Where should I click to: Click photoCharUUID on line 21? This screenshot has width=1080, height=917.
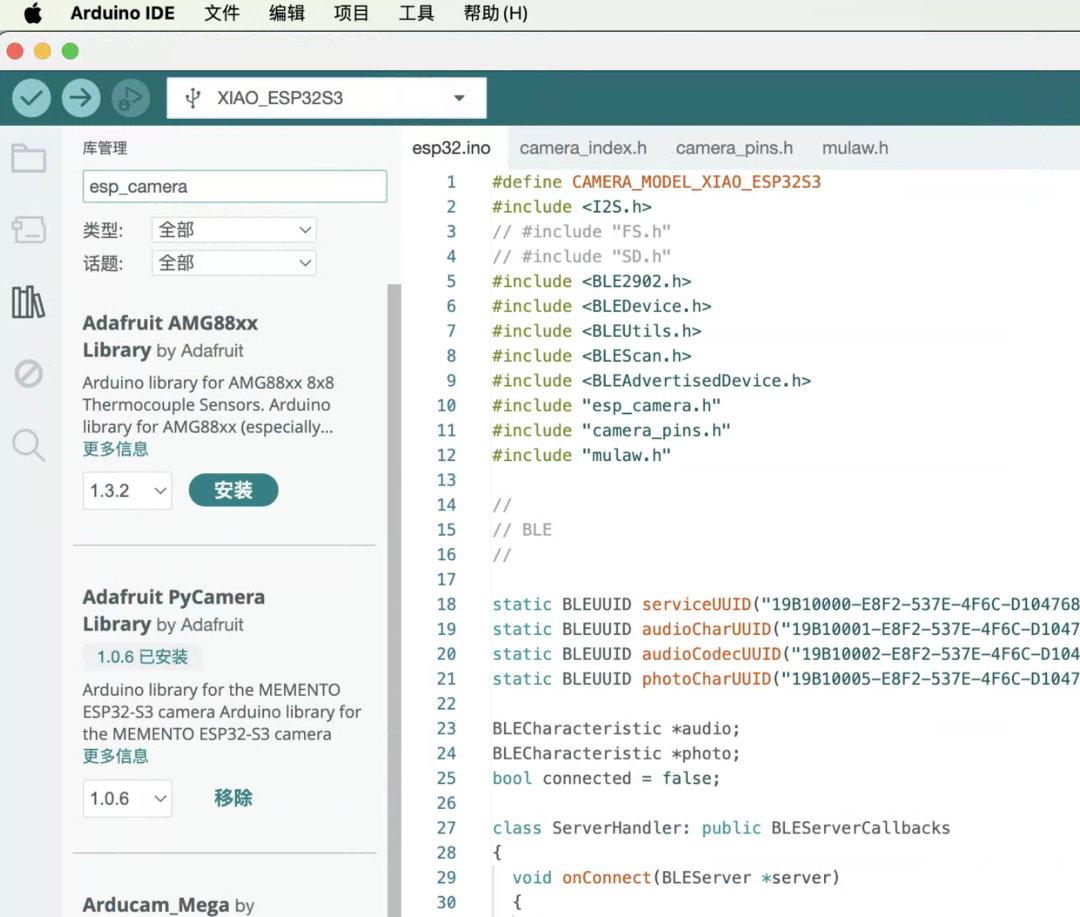pos(706,679)
